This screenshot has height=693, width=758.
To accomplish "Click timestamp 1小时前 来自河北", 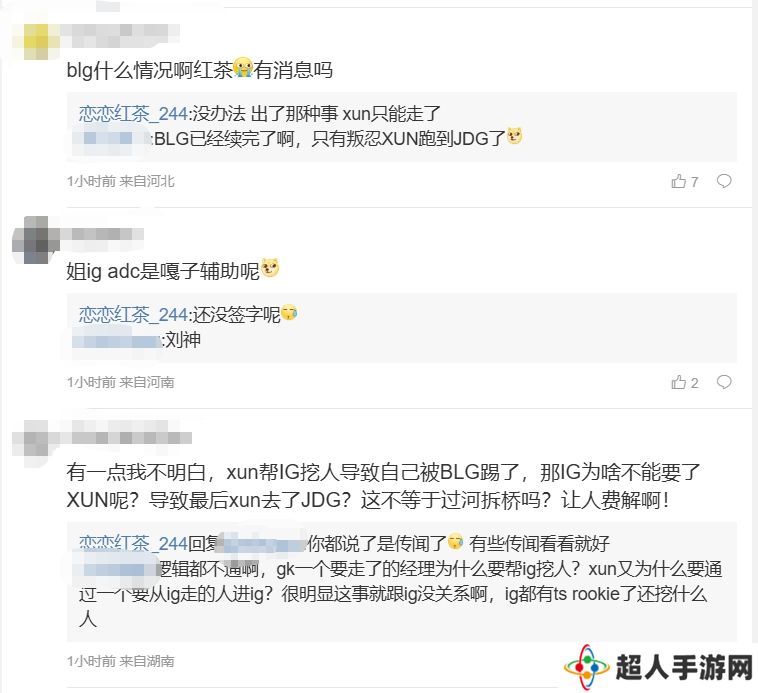I will click(120, 181).
